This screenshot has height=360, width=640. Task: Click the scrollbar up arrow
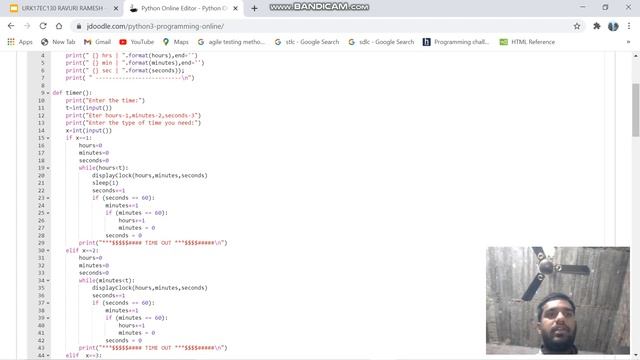pyautogui.click(x=636, y=56)
